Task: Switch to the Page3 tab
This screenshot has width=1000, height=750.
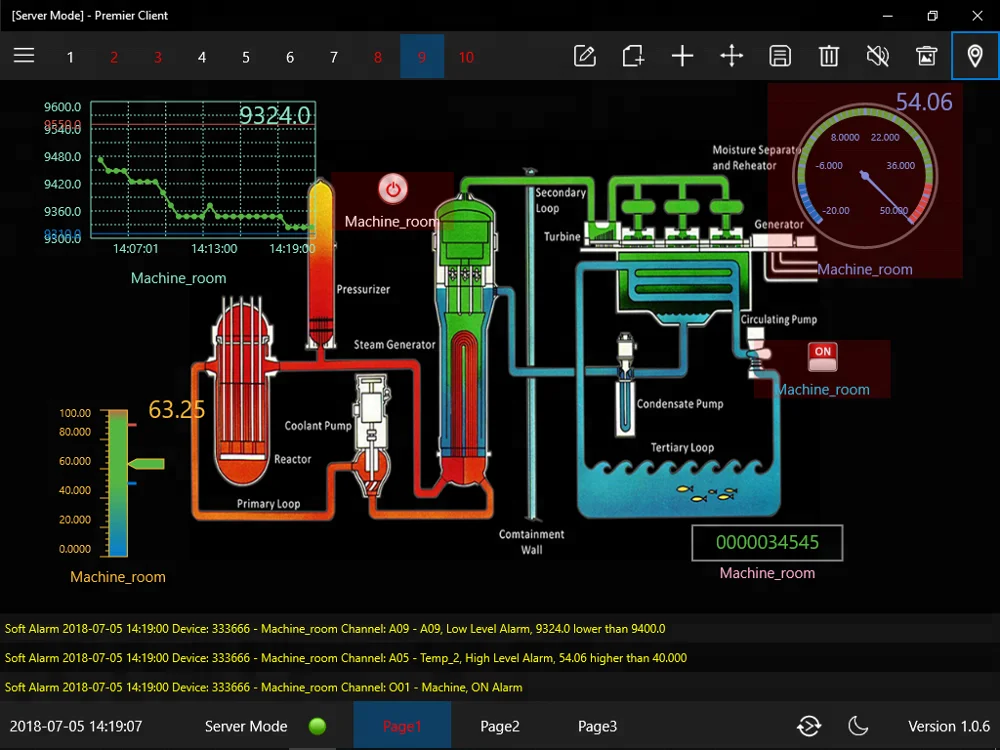Action: 597,726
